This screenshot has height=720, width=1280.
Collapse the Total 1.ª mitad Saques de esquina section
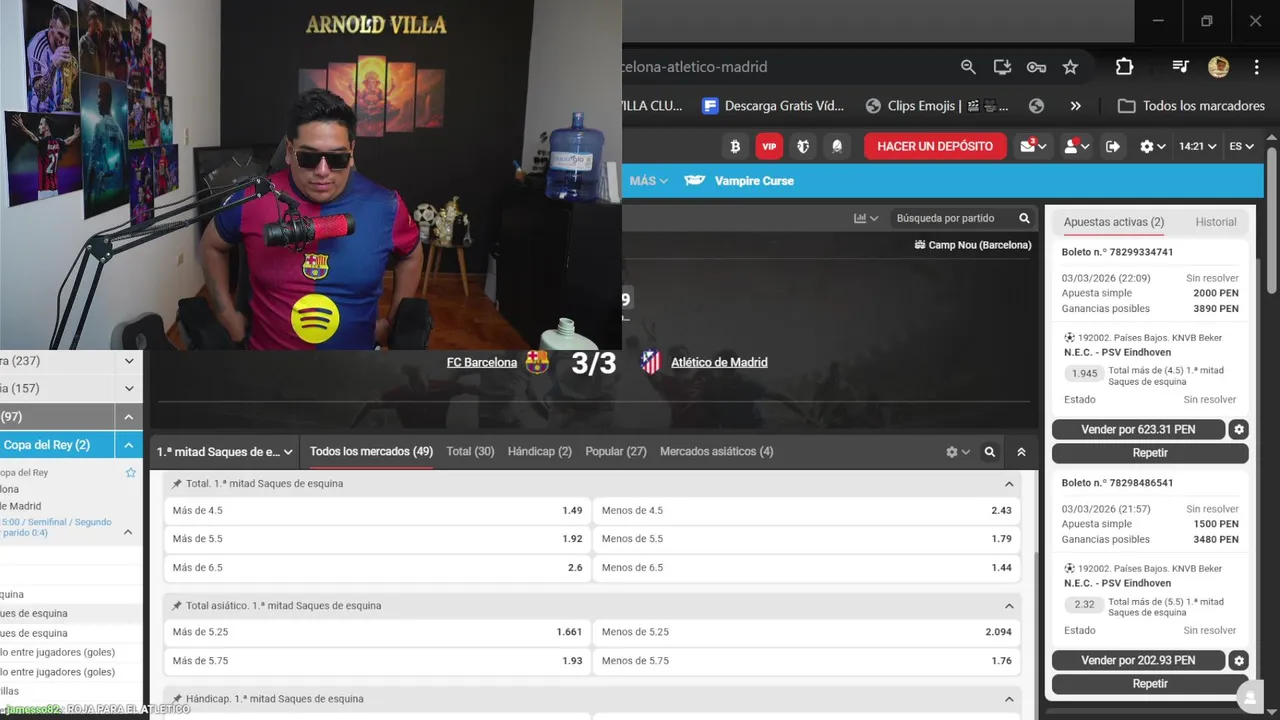tap(1009, 484)
